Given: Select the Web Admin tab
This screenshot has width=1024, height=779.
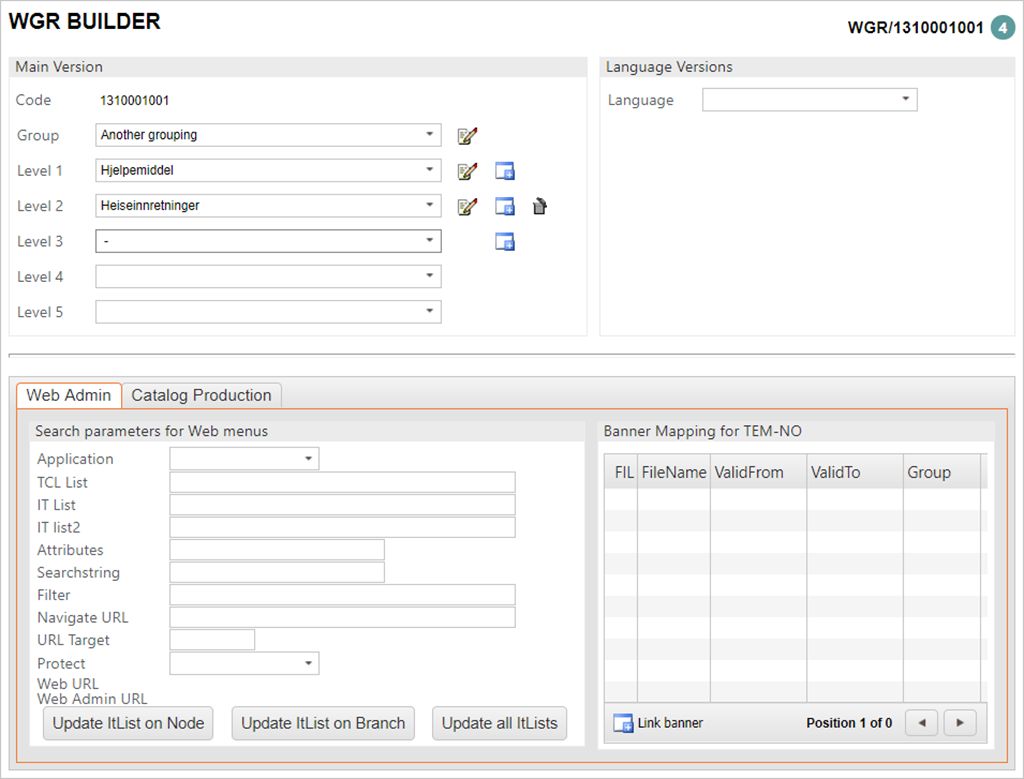Looking at the screenshot, I should [69, 395].
